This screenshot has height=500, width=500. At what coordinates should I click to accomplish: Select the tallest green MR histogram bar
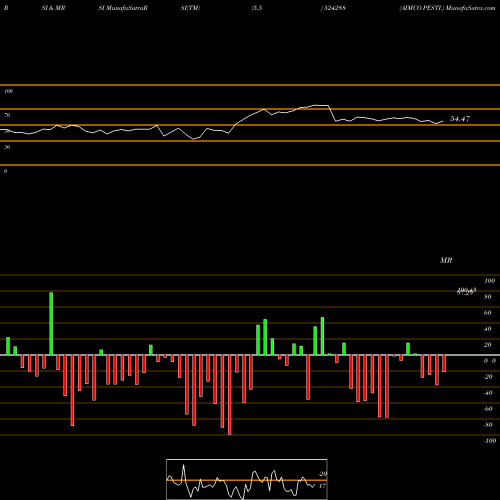coord(51,324)
